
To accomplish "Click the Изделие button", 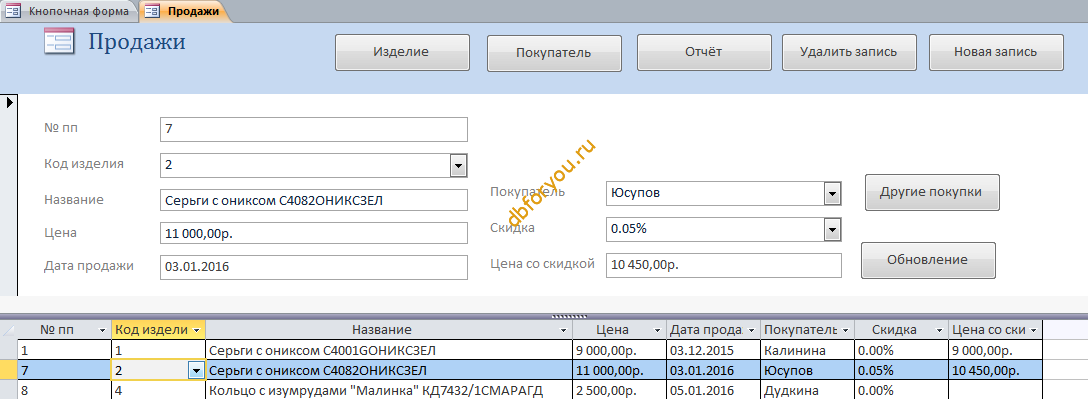I will 402,52.
